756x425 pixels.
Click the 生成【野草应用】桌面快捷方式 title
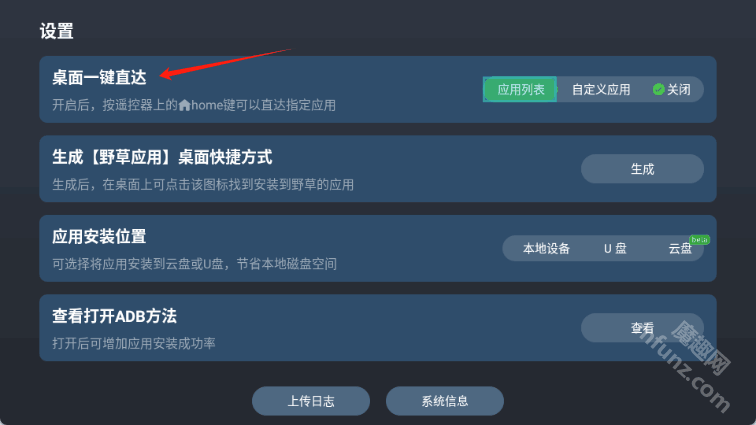[162, 157]
